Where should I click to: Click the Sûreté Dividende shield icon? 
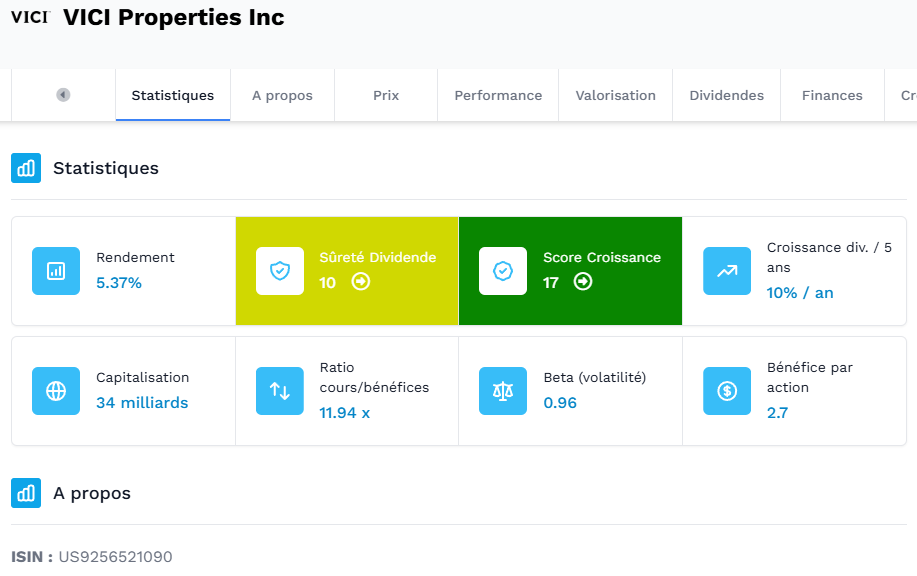click(280, 271)
